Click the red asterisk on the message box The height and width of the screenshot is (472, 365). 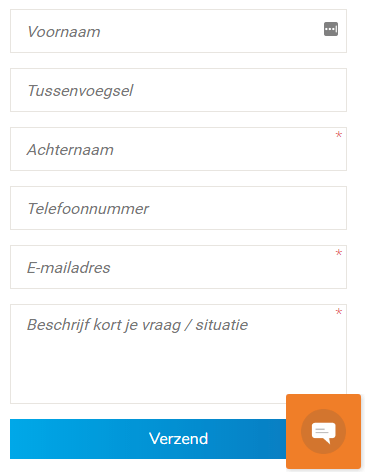339,312
